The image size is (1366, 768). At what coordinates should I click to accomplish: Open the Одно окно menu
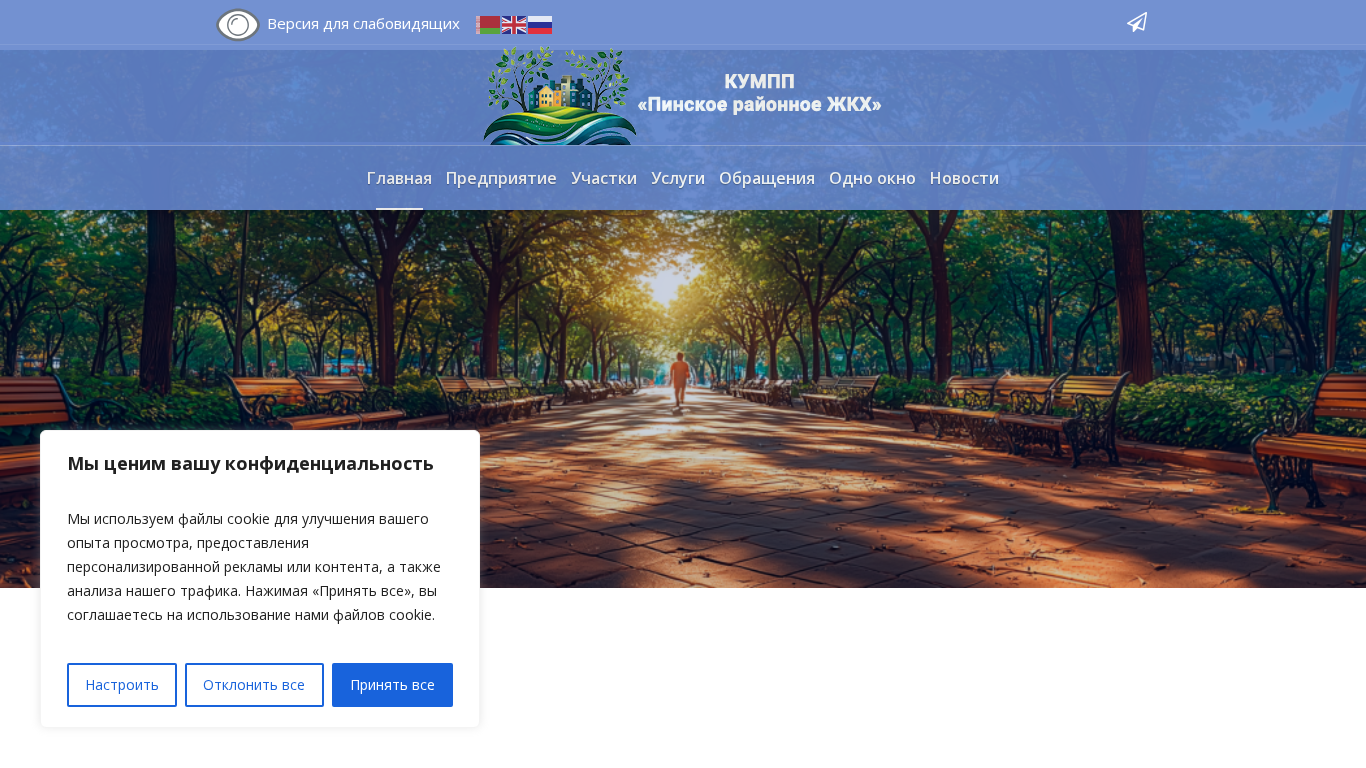point(872,178)
